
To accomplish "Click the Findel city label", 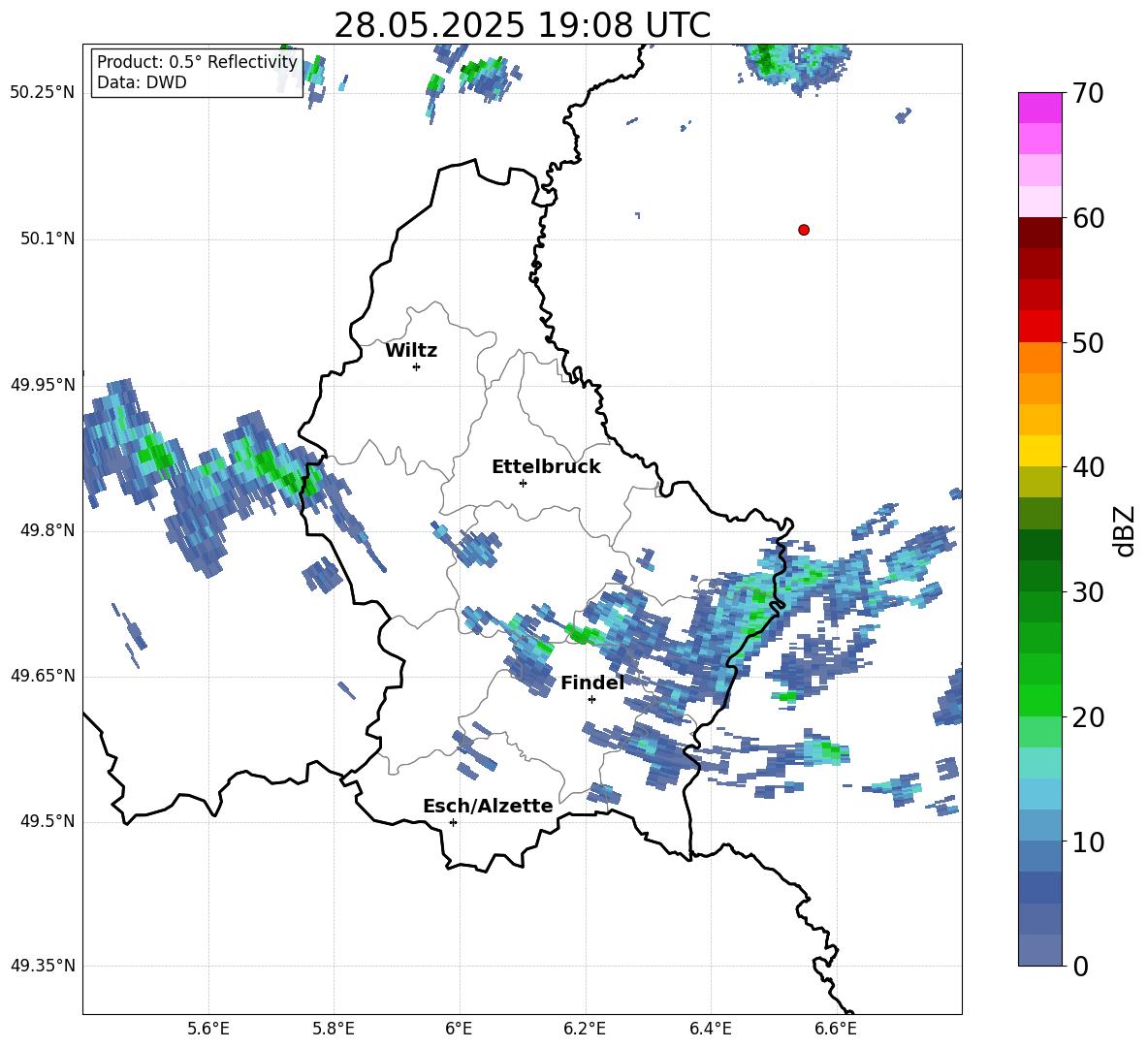I will point(592,683).
